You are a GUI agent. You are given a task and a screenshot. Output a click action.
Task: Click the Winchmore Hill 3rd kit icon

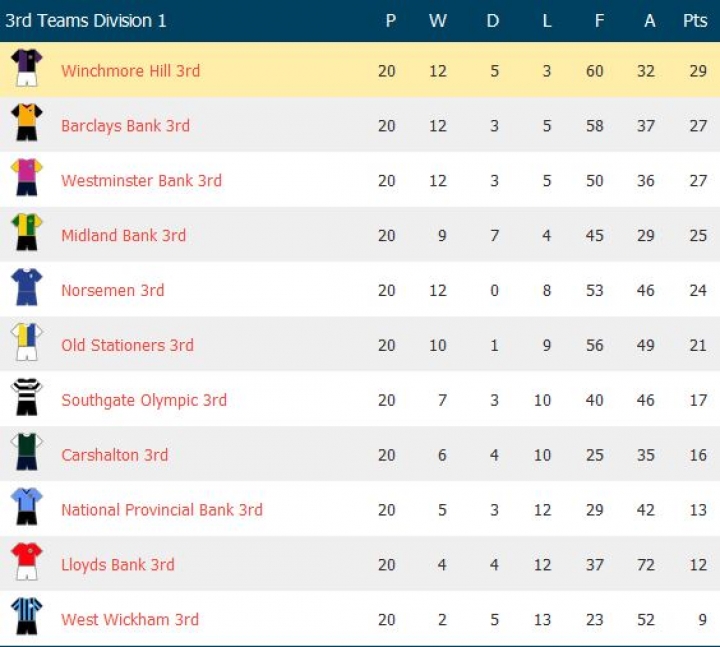(x=27, y=69)
